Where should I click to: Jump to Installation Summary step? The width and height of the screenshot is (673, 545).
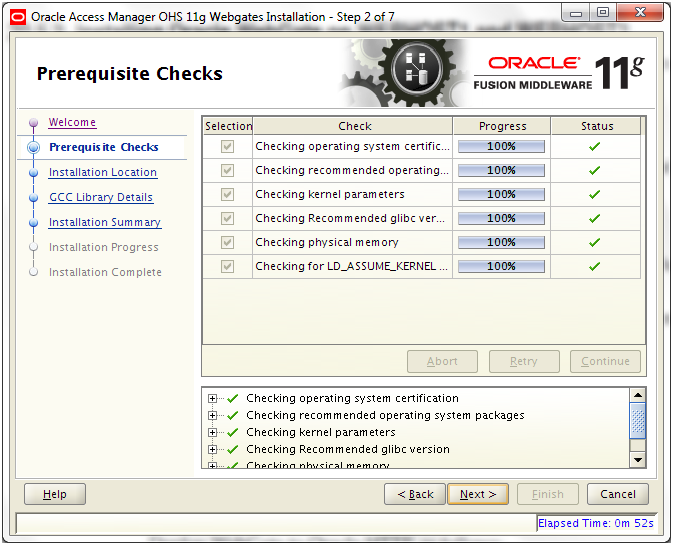pos(105,222)
